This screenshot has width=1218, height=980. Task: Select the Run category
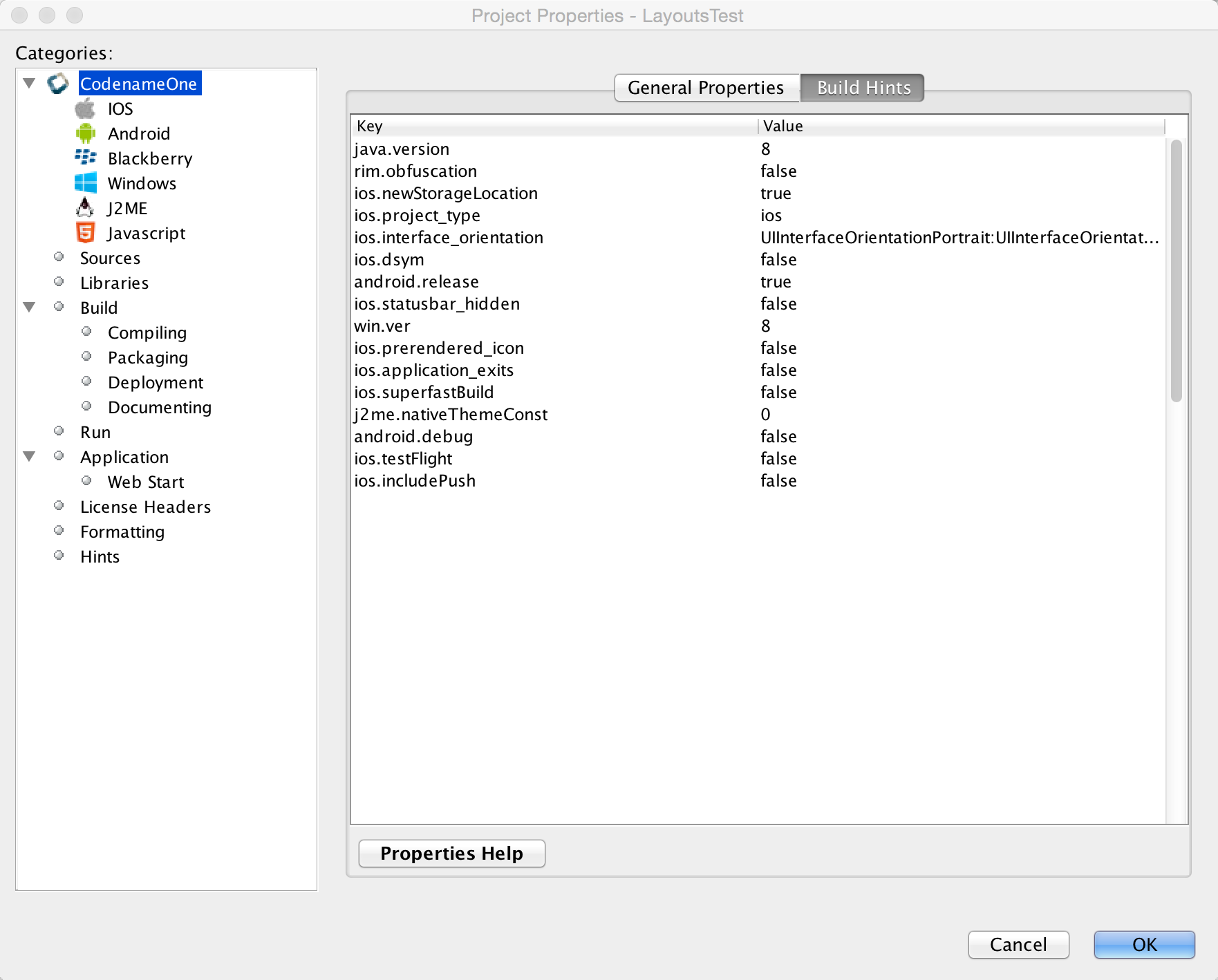click(95, 432)
